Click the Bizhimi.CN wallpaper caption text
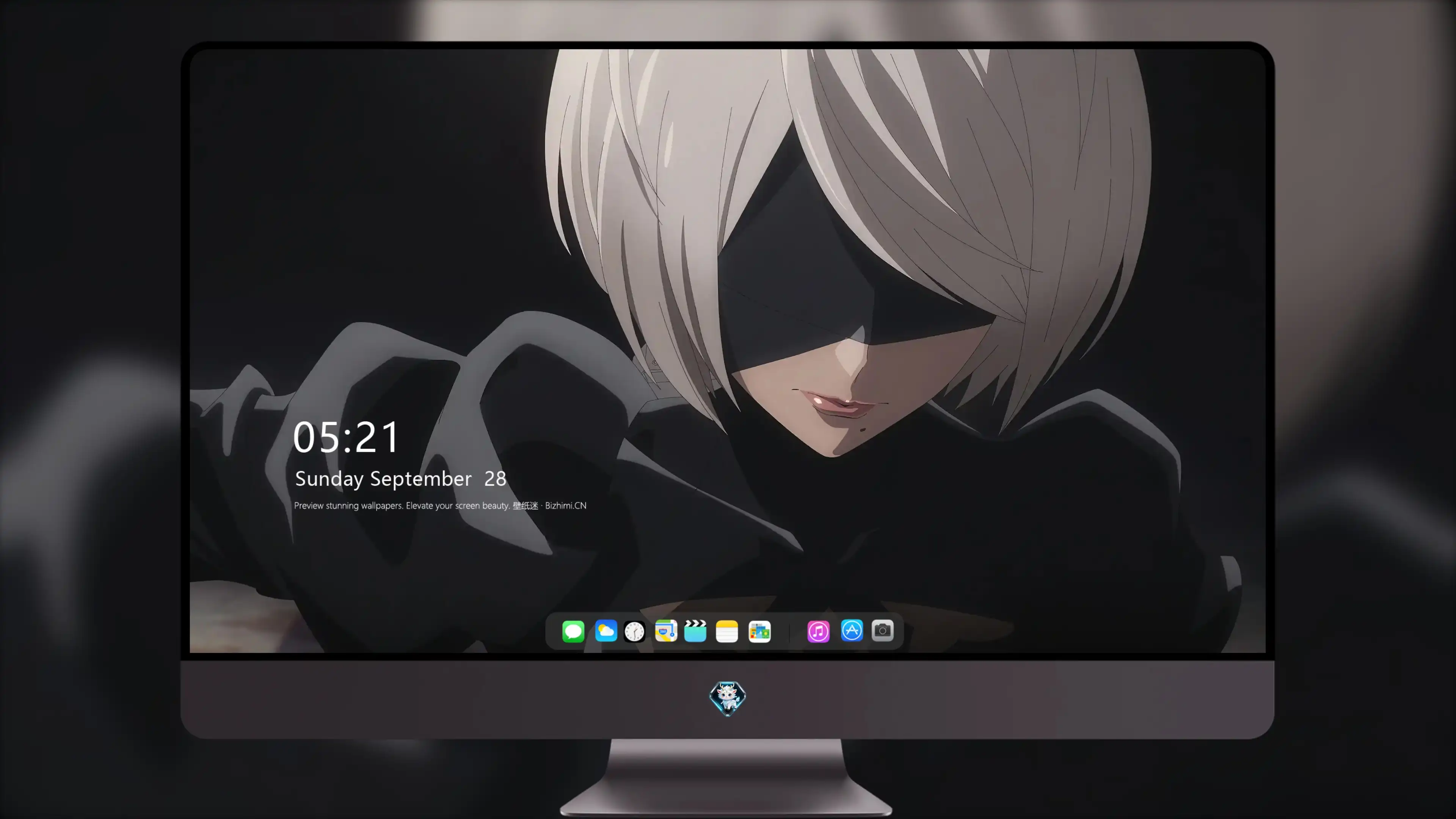This screenshot has height=819, width=1456. point(440,505)
